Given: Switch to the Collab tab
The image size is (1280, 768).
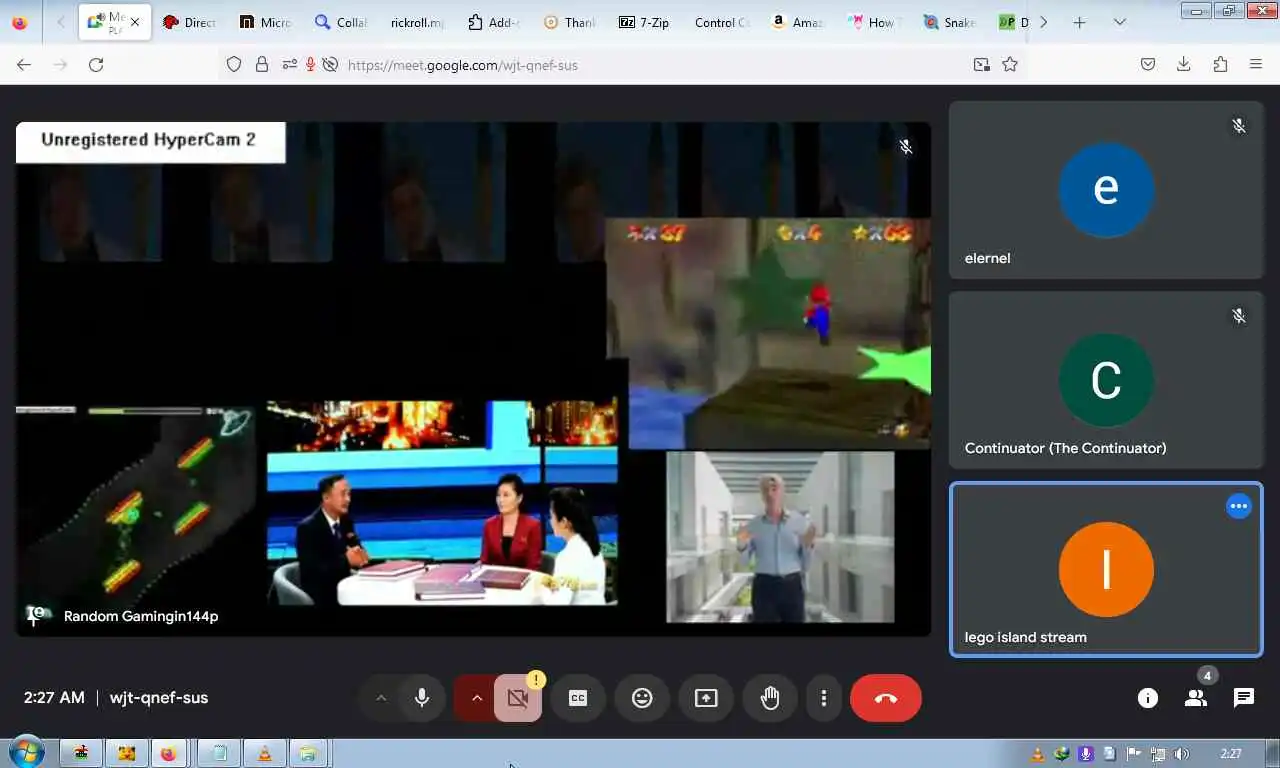Looking at the screenshot, I should (340, 22).
